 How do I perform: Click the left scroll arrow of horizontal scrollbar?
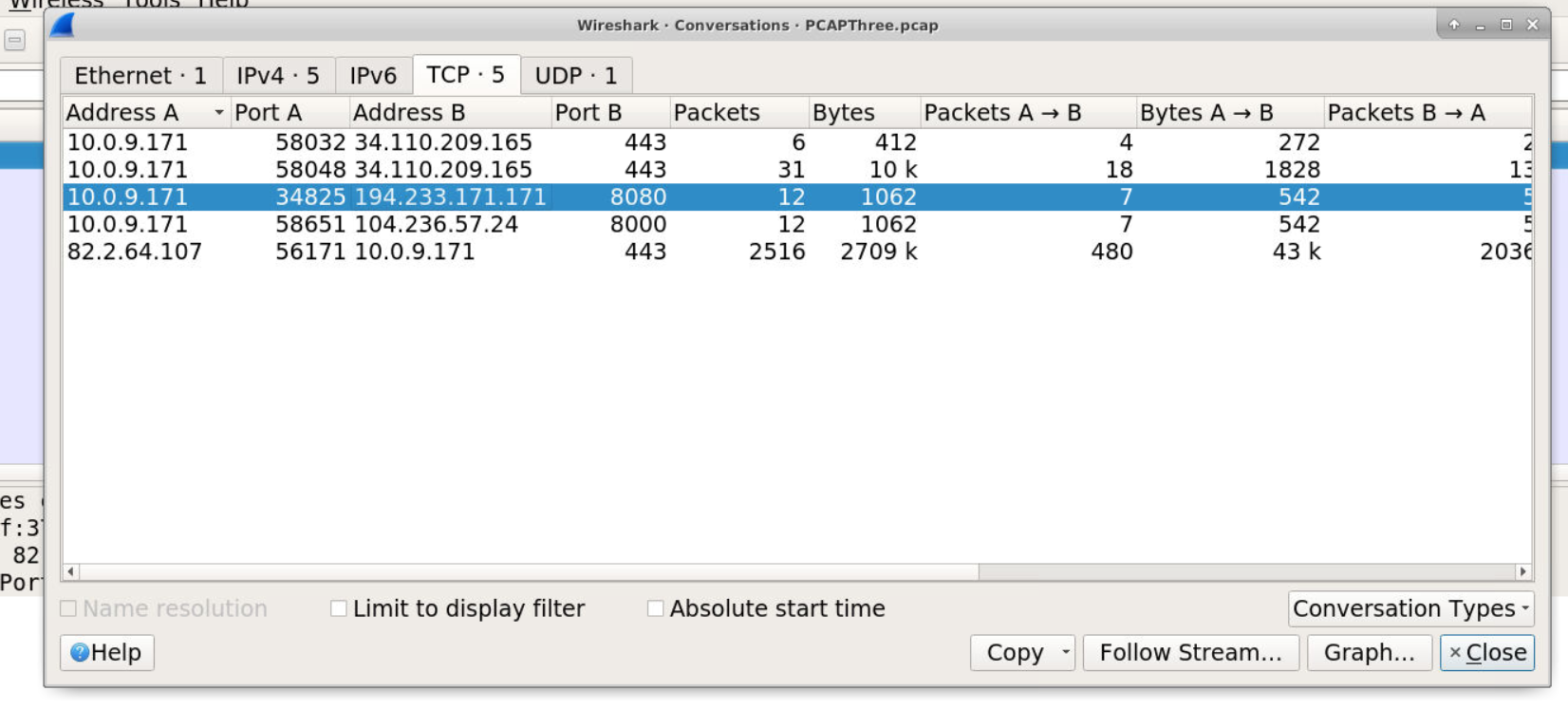click(71, 571)
